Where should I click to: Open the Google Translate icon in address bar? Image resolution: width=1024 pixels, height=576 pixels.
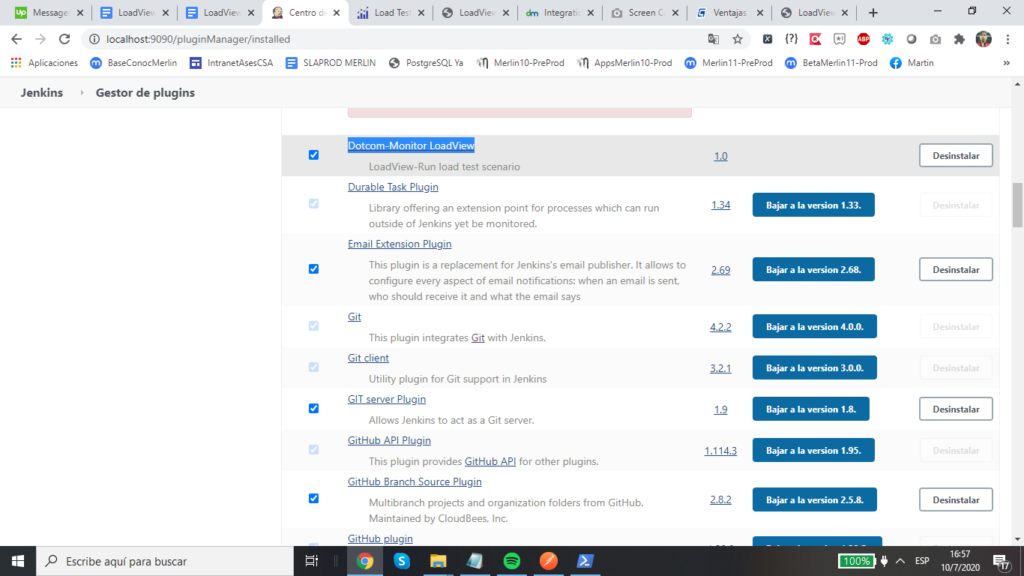click(713, 39)
